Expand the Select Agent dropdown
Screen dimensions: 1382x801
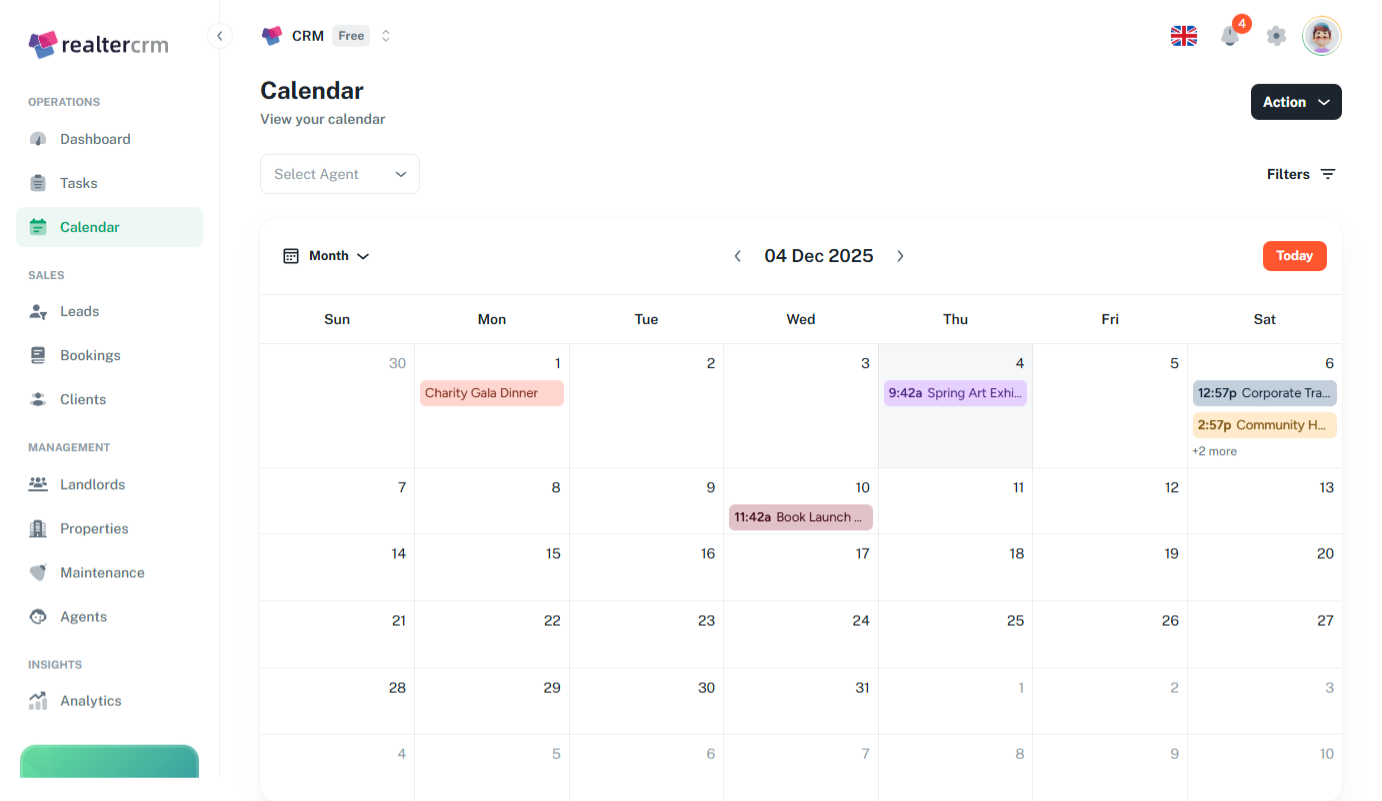pyautogui.click(x=340, y=174)
